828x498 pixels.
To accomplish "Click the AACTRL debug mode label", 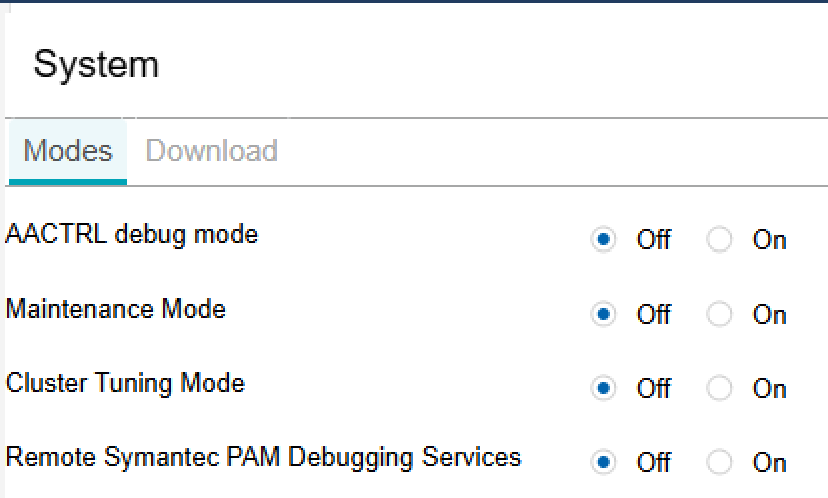I will pos(131,234).
